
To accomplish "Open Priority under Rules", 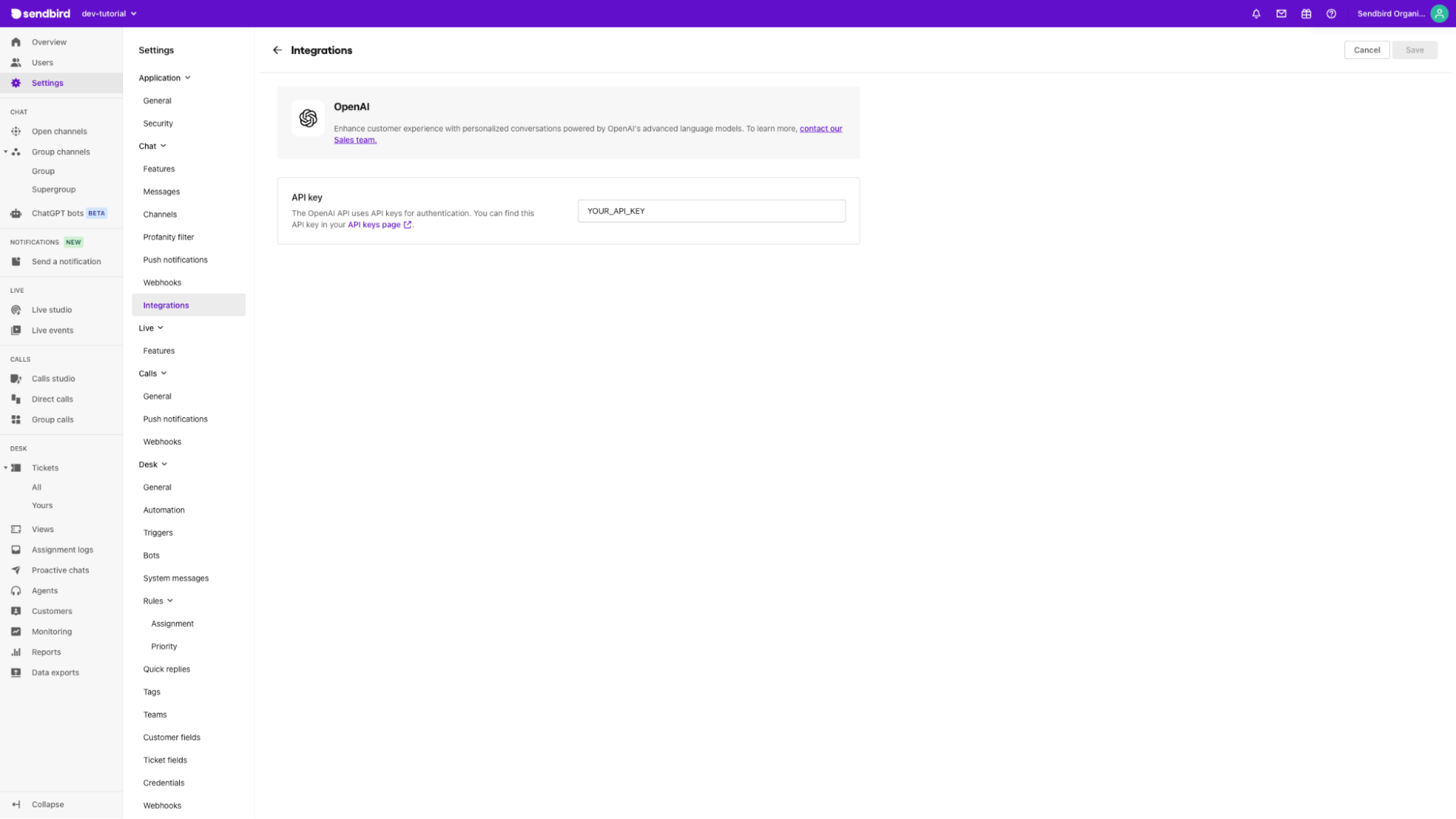I will coord(164,646).
